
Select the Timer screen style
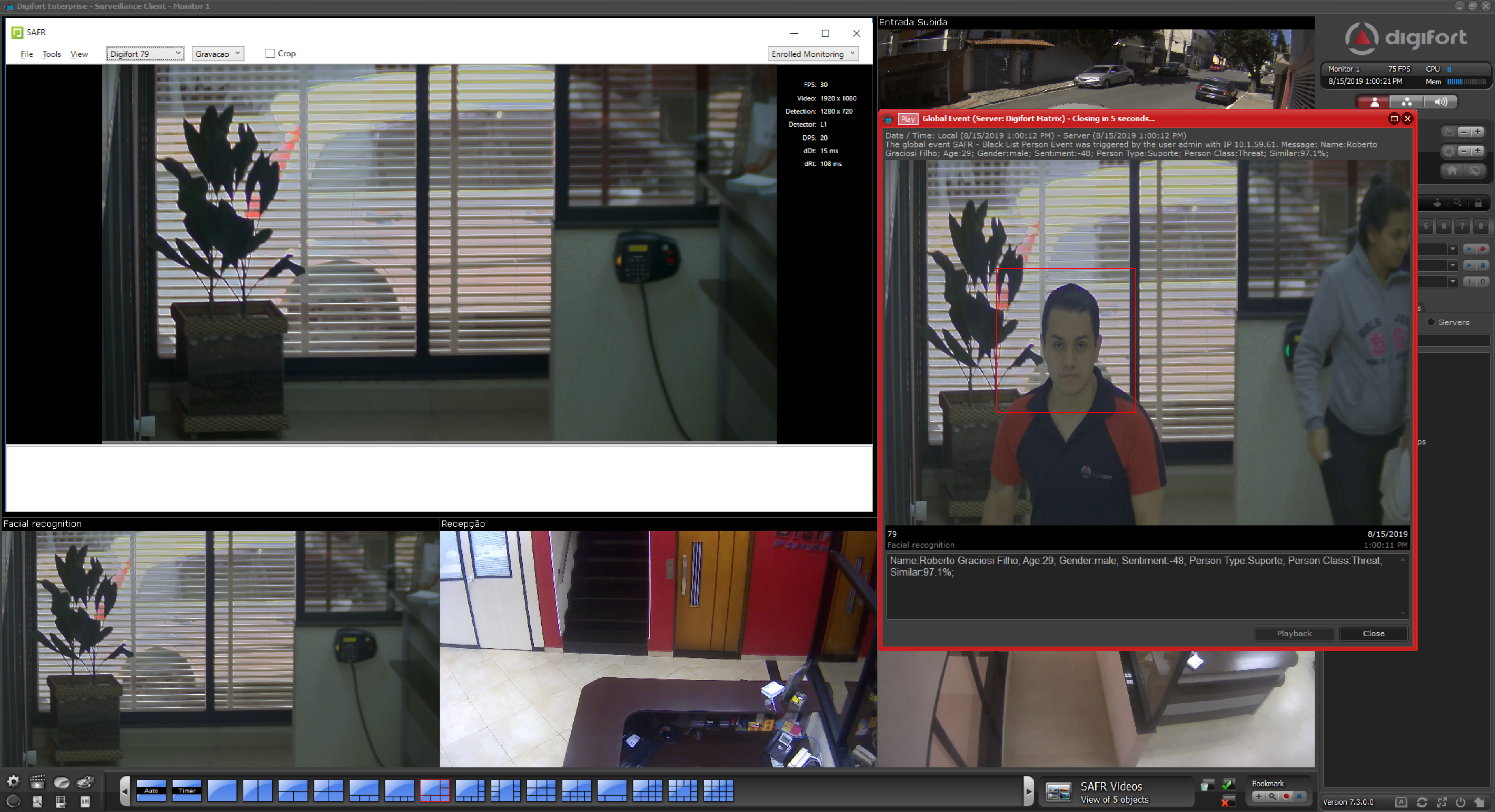click(x=187, y=791)
